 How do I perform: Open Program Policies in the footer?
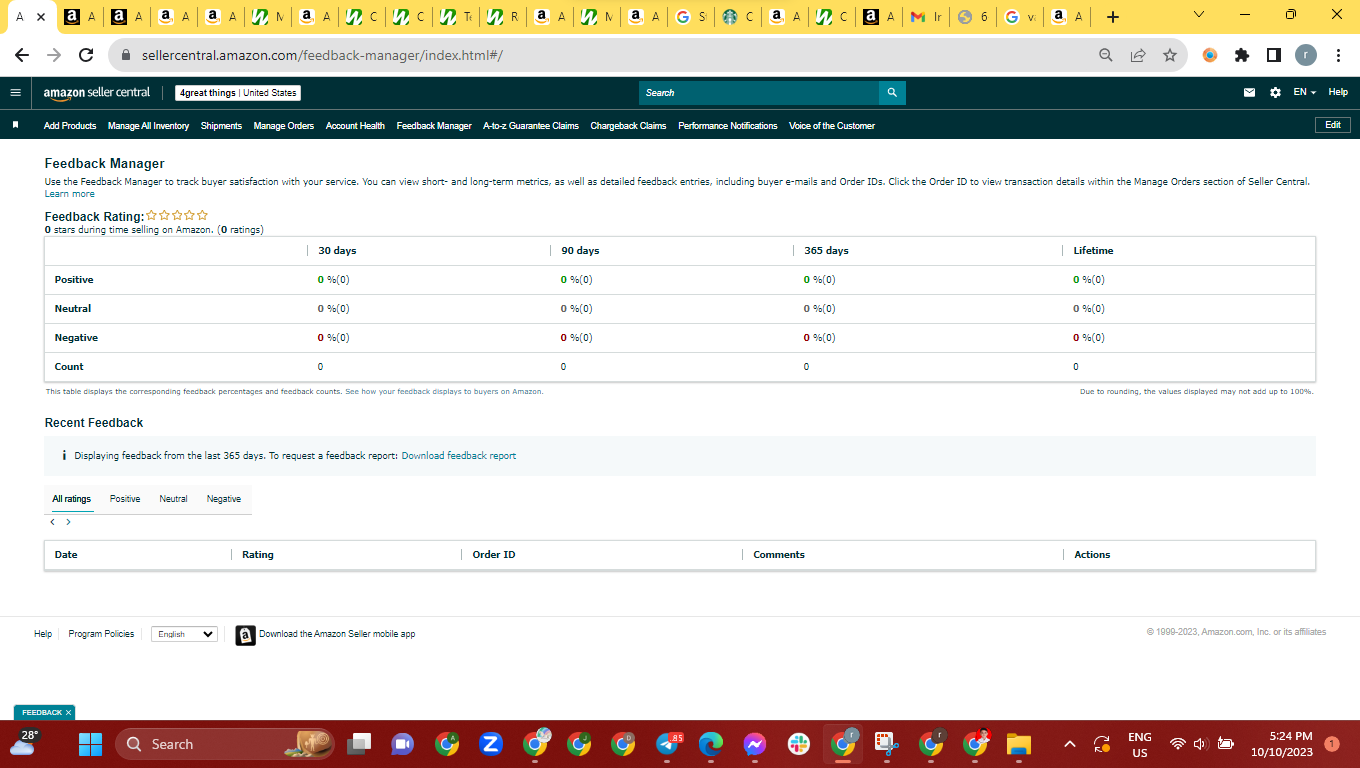coord(101,634)
